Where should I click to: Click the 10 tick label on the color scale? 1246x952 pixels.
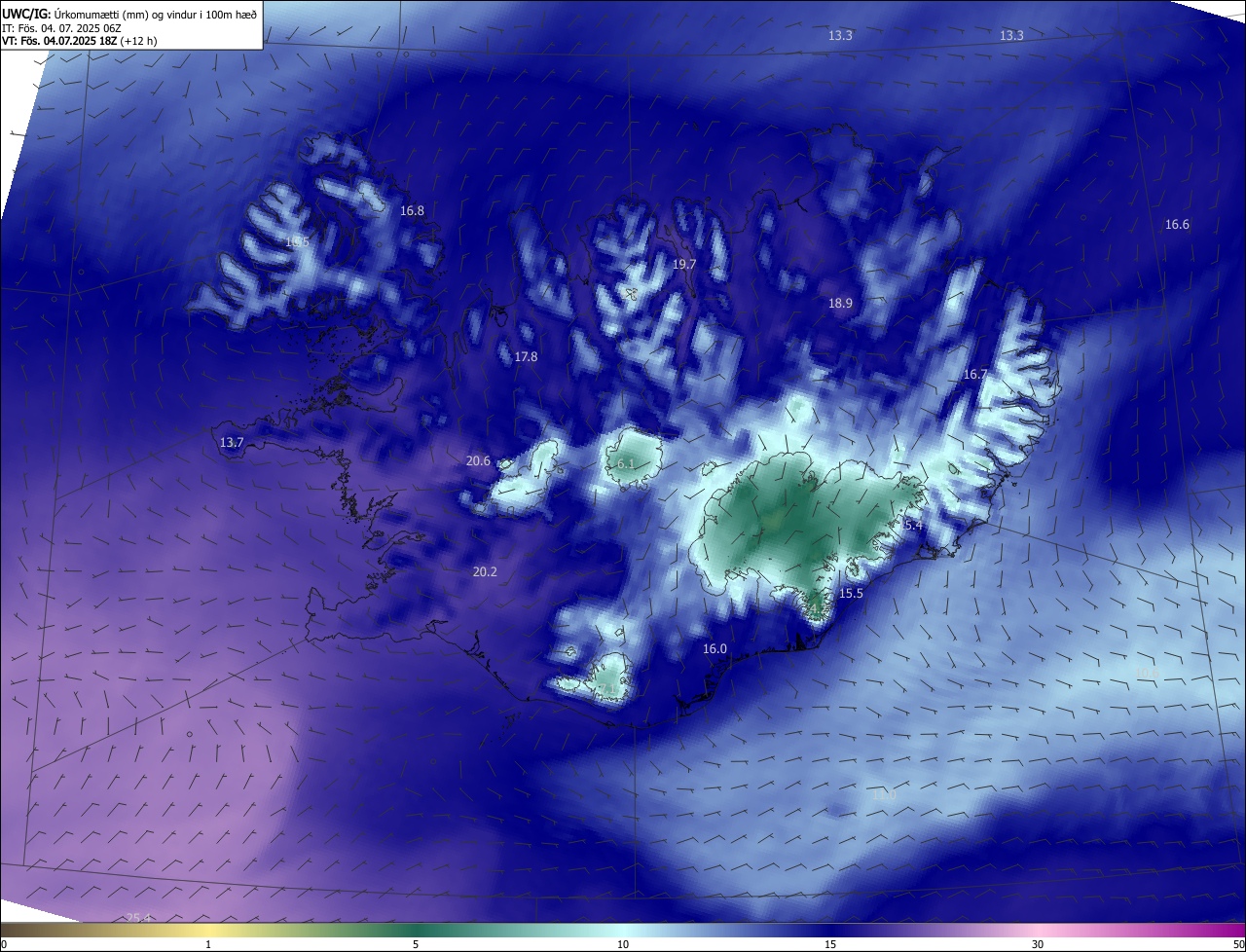tap(623, 944)
